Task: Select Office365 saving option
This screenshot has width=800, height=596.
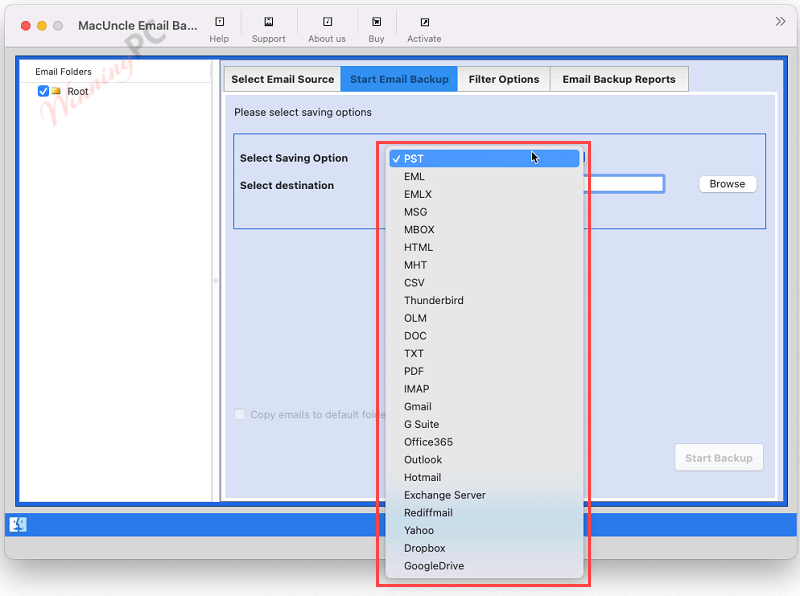Action: click(x=484, y=442)
